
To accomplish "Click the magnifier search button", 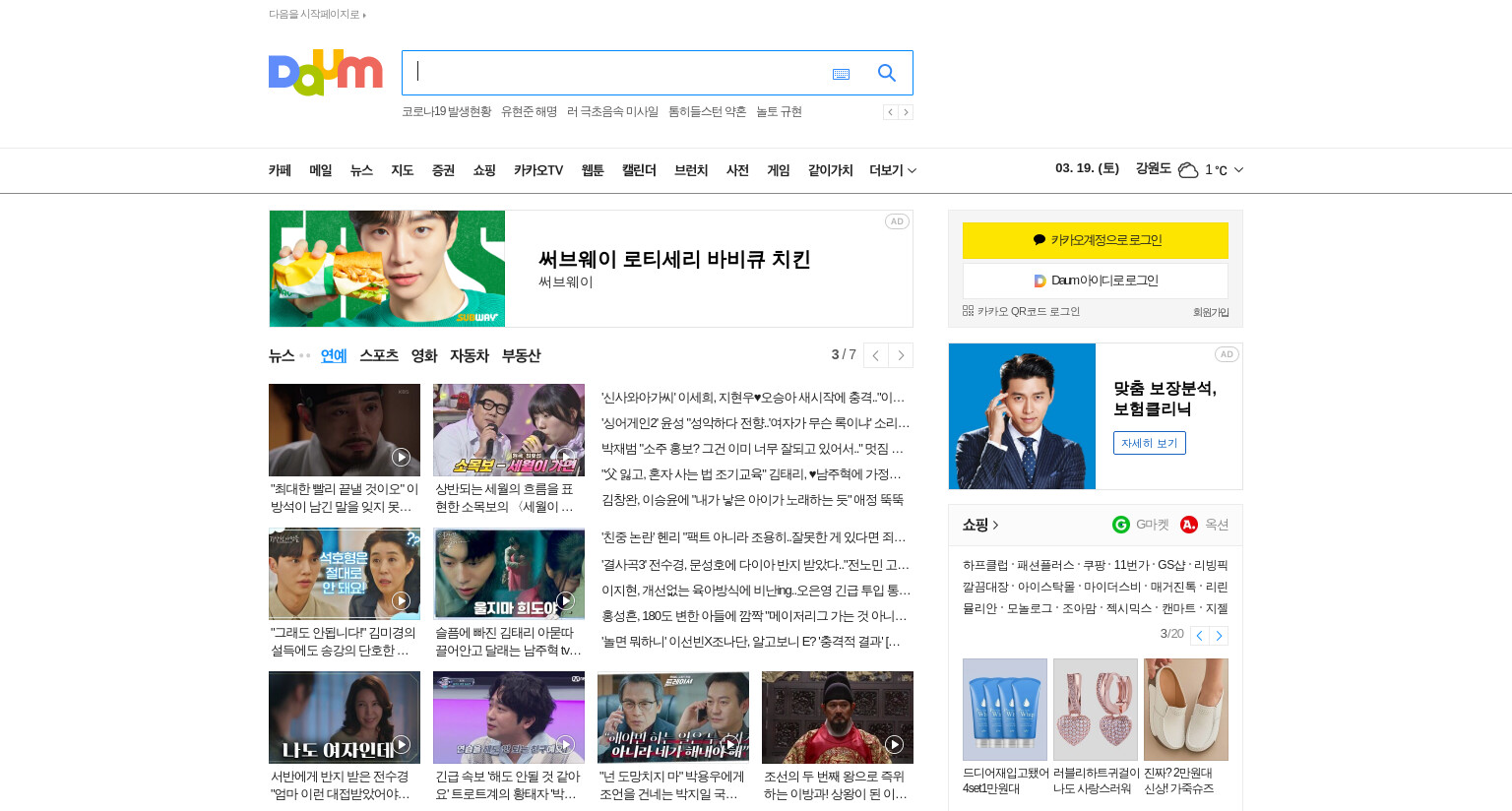I will (x=887, y=73).
